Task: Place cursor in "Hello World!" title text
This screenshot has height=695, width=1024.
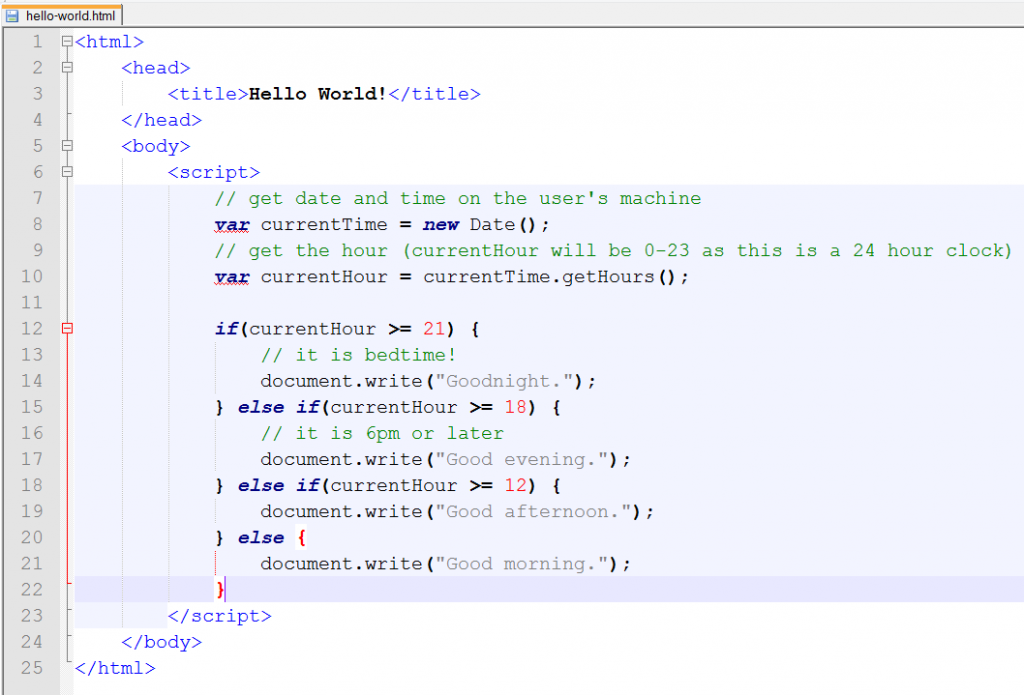Action: (x=317, y=94)
